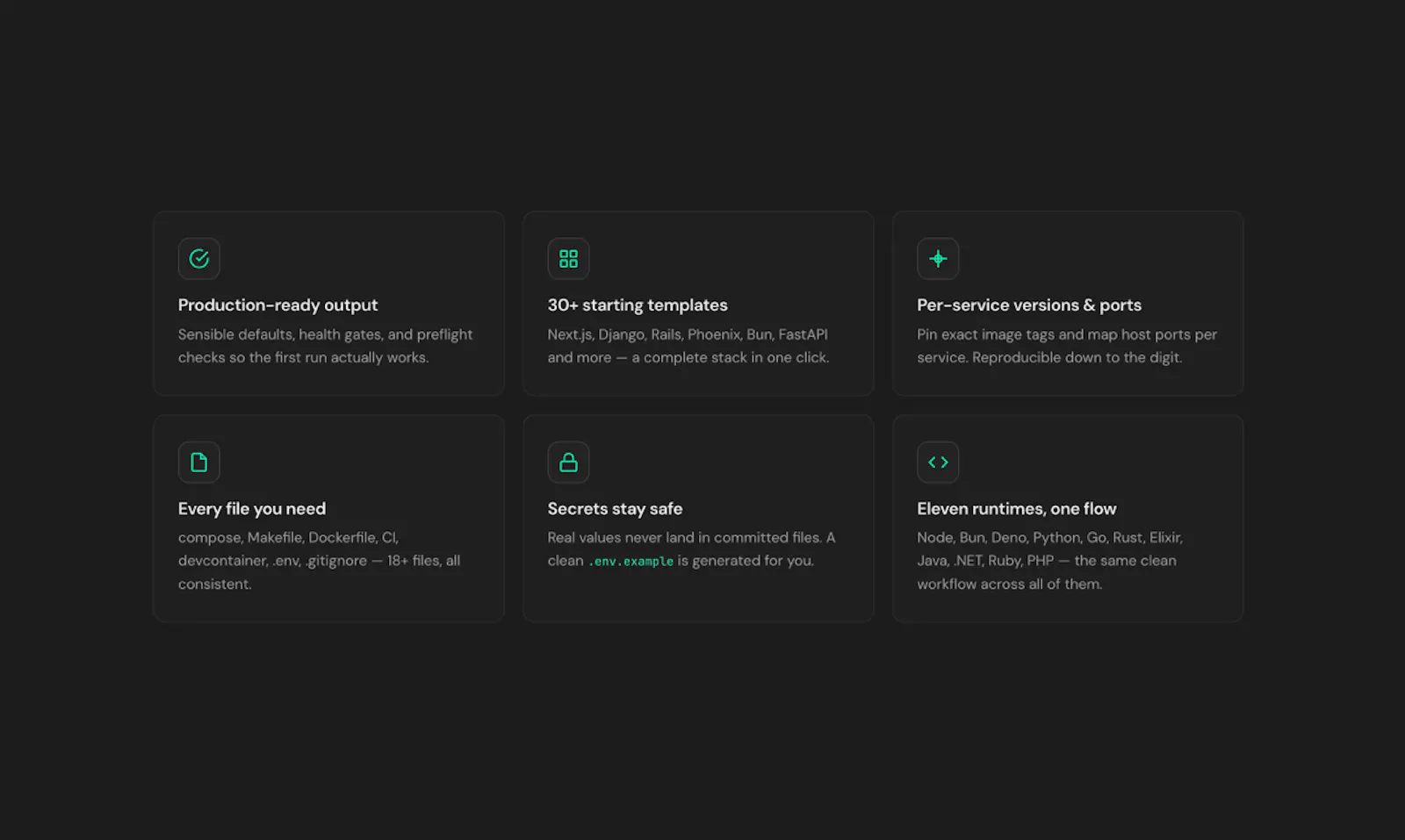Click the grid icon above 30+ starting templates
The height and width of the screenshot is (840, 1405).
(x=569, y=259)
